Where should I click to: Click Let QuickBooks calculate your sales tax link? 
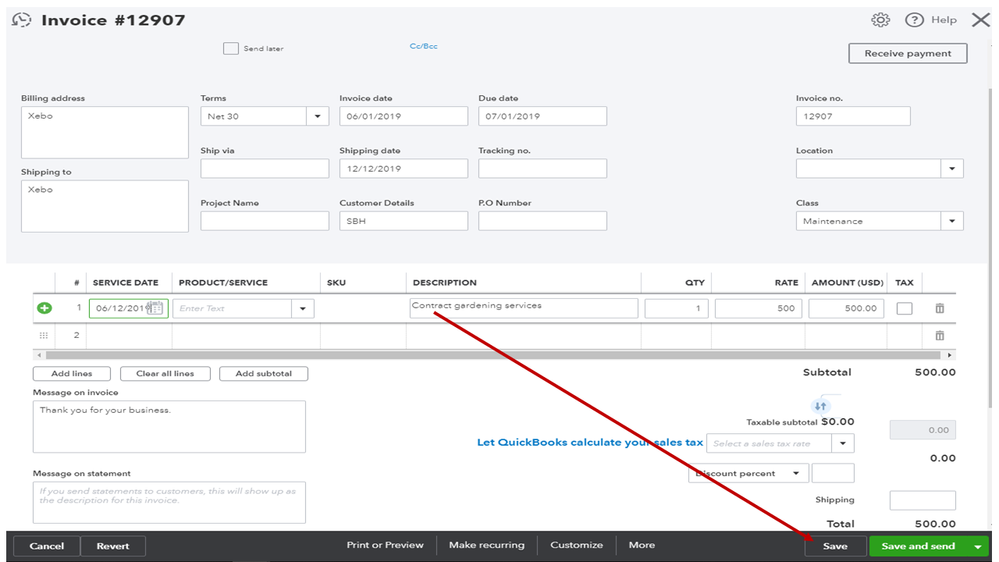pos(590,442)
